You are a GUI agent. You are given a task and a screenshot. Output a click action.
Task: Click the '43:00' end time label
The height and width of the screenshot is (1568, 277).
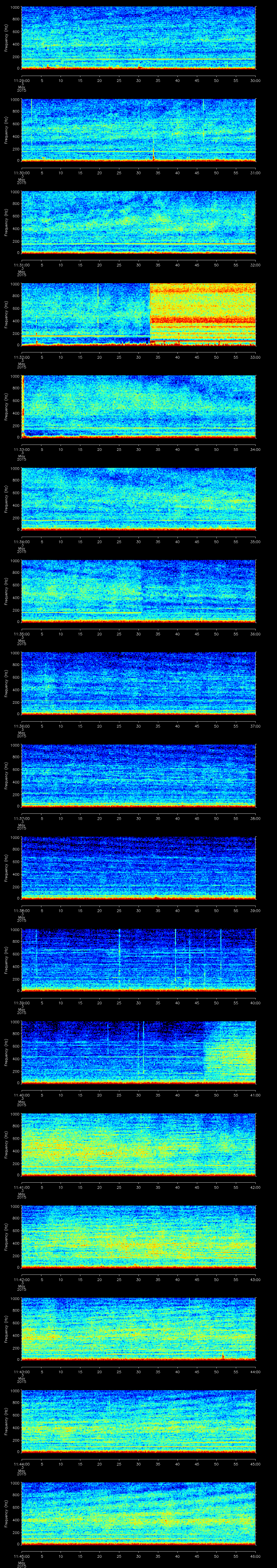coord(255,1279)
